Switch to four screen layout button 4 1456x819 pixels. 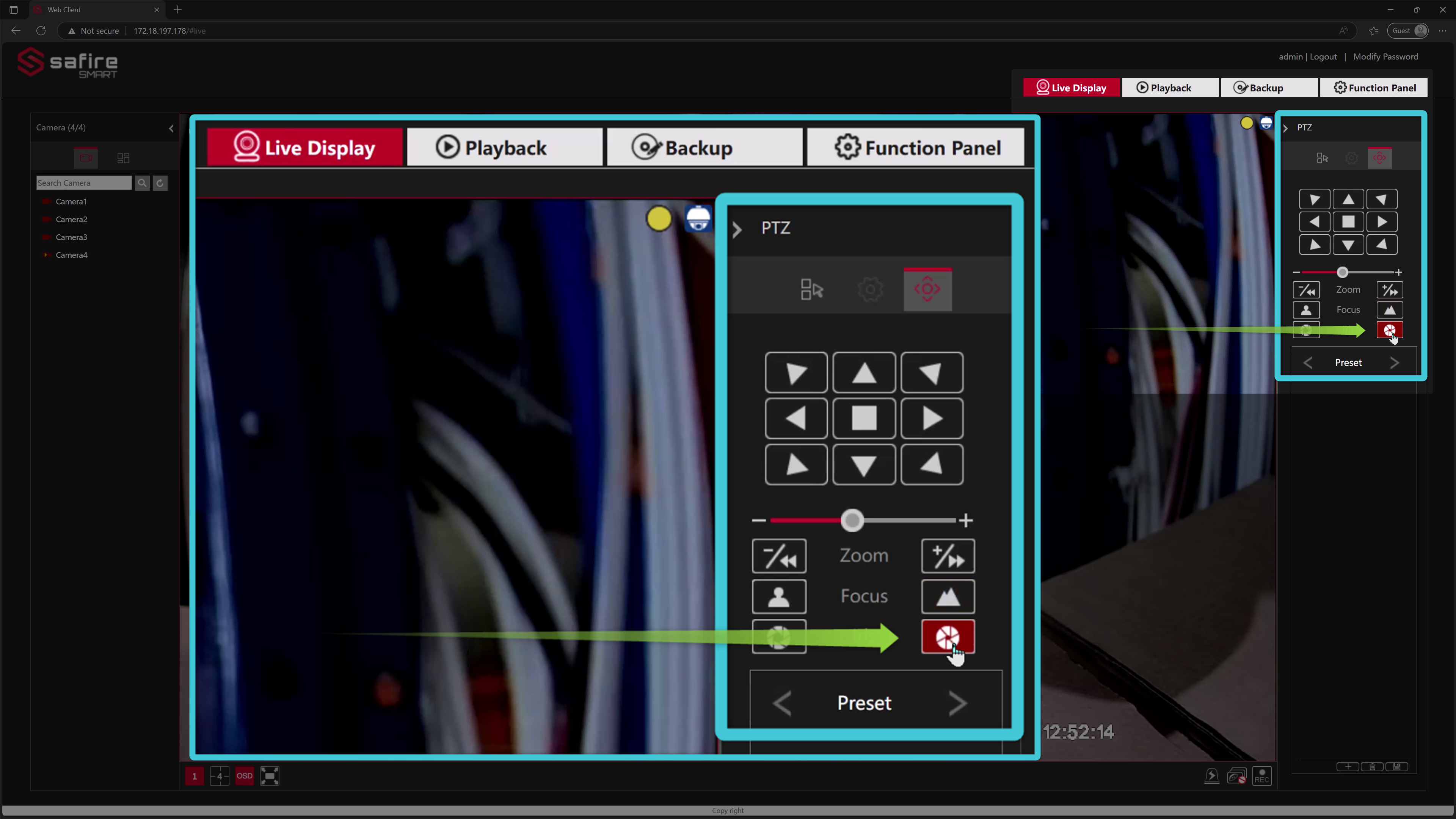tap(219, 775)
